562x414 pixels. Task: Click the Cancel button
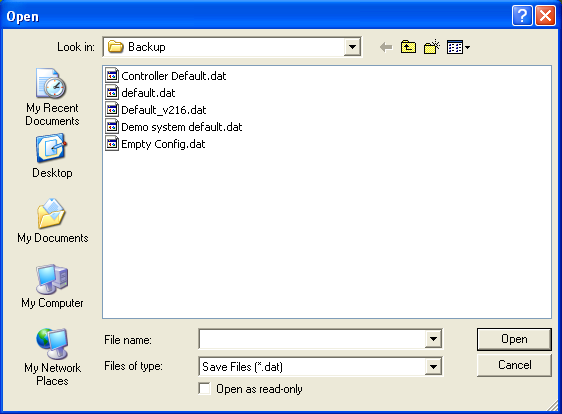click(x=514, y=365)
